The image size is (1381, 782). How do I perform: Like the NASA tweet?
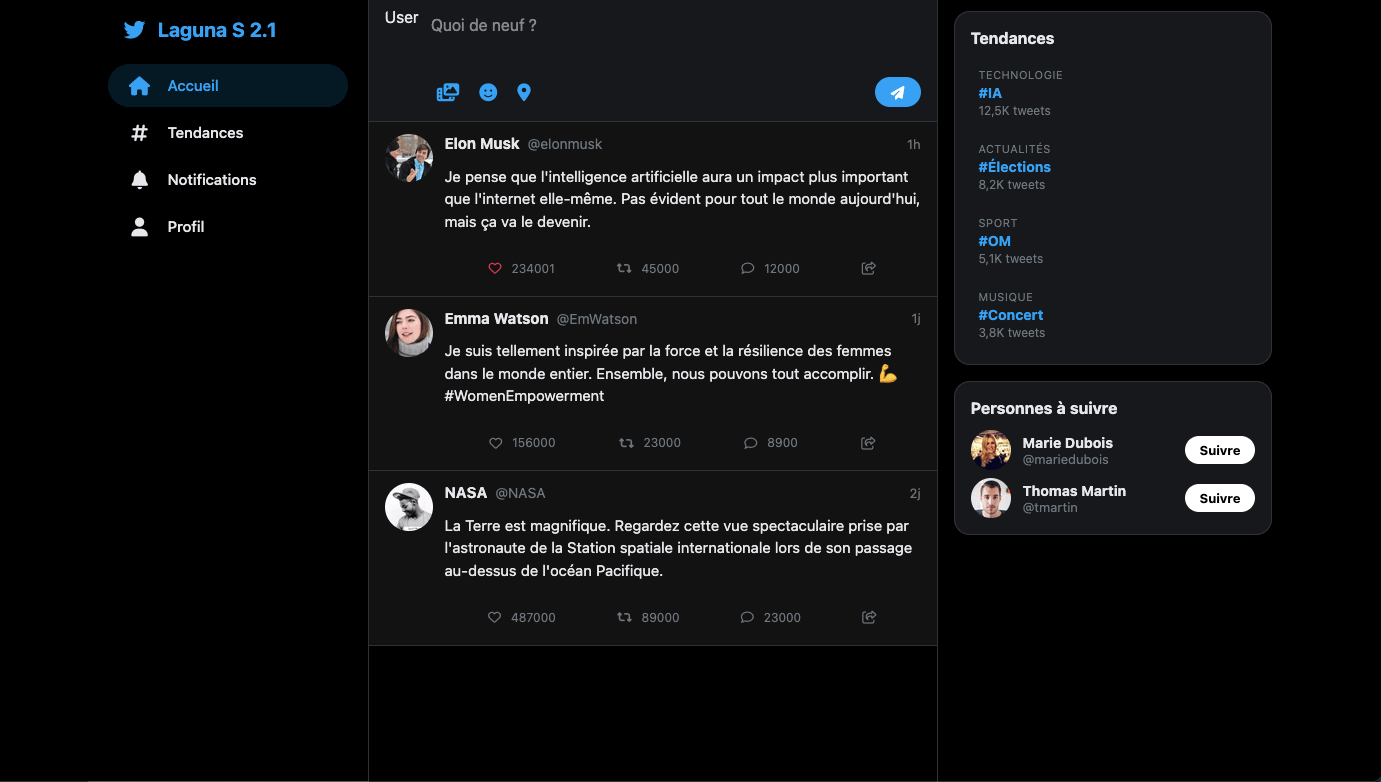(494, 617)
